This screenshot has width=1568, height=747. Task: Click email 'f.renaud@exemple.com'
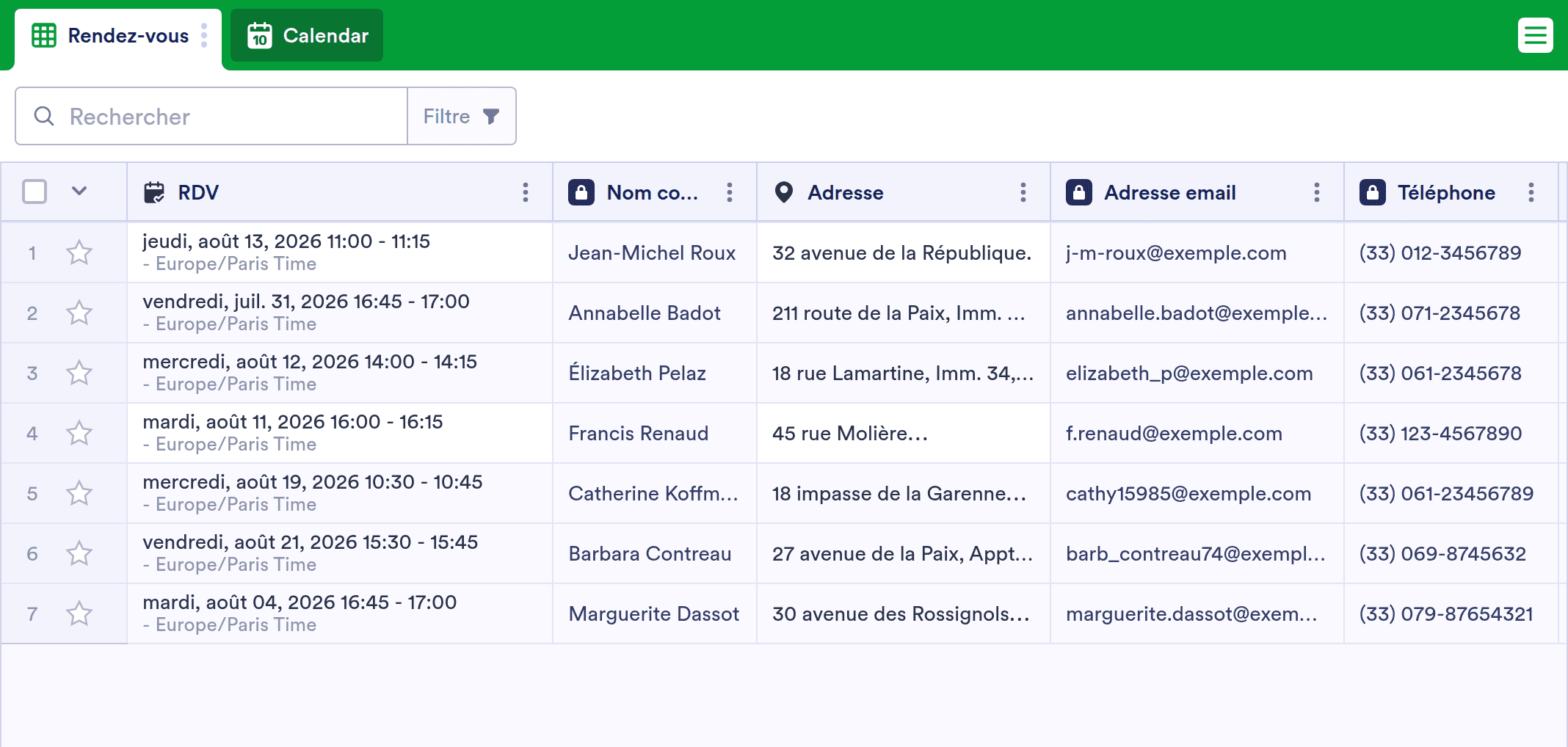click(1174, 433)
